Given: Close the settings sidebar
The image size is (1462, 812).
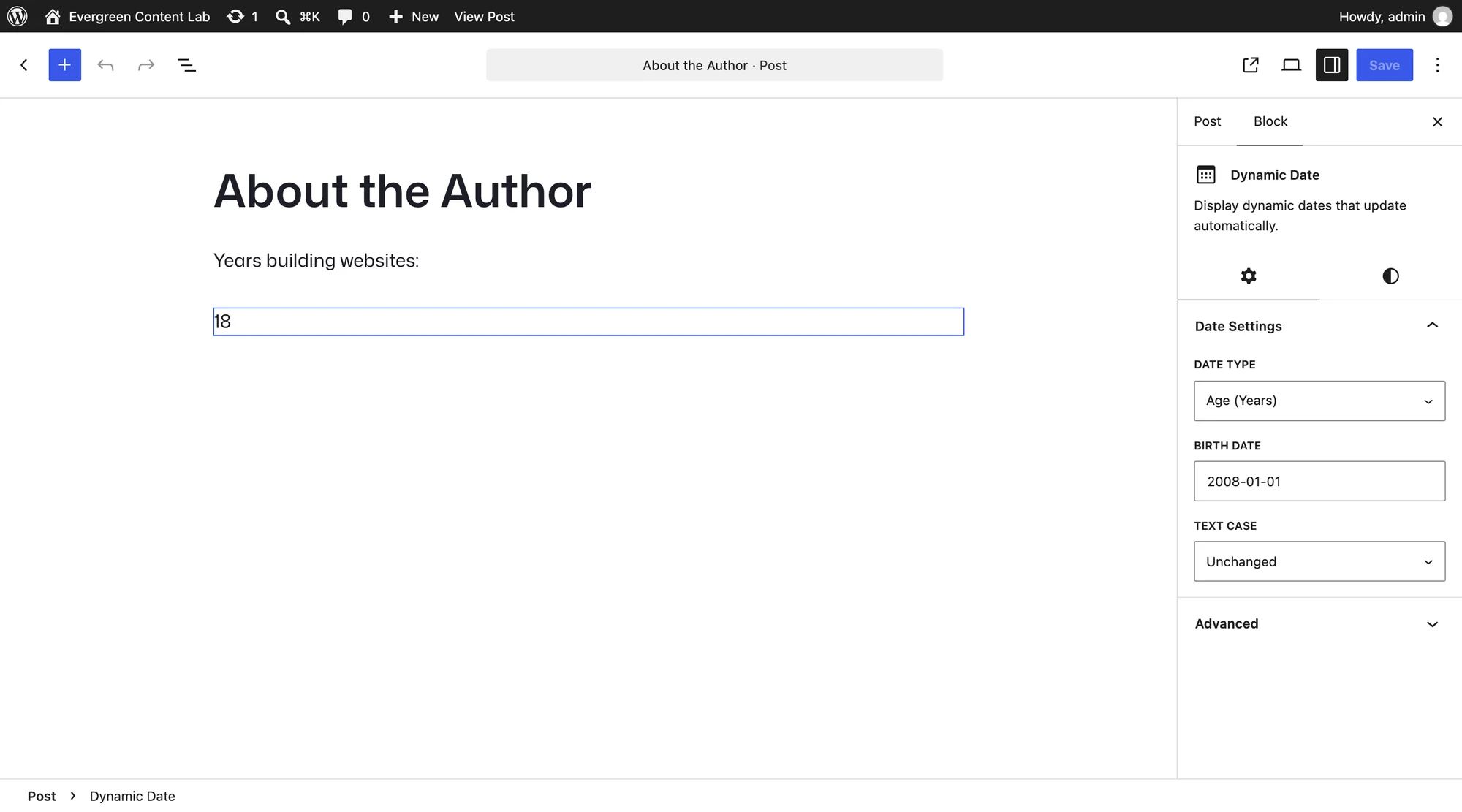Looking at the screenshot, I should 1437,121.
